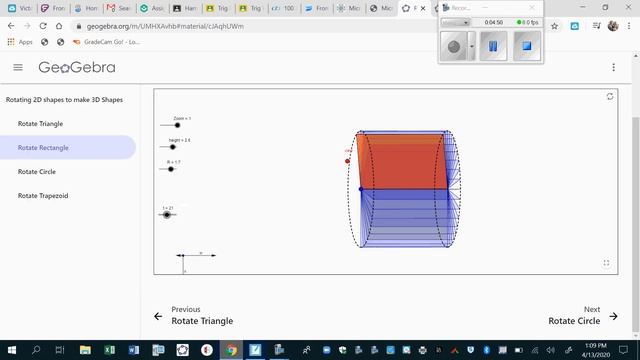Pause the screen recording
The height and width of the screenshot is (360, 640).
click(493, 47)
